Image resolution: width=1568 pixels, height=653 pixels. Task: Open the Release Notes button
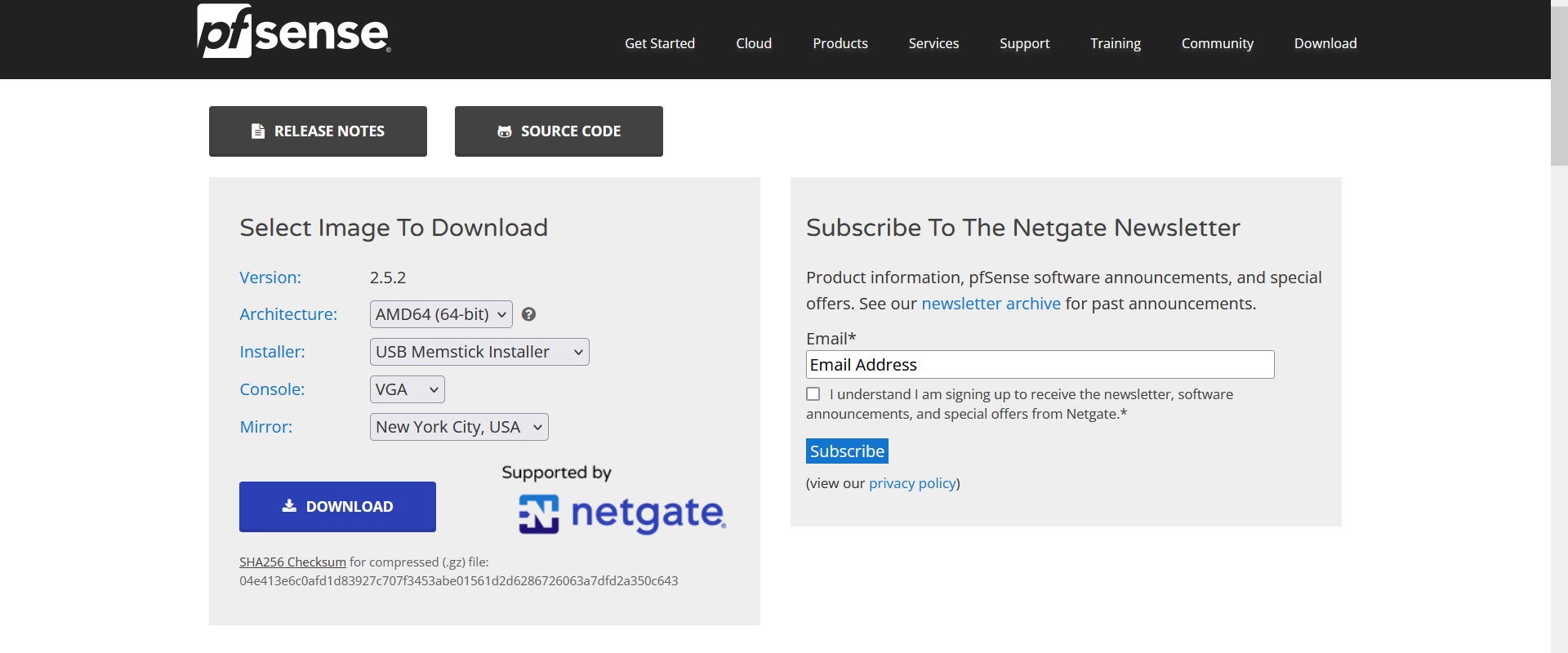click(x=318, y=131)
